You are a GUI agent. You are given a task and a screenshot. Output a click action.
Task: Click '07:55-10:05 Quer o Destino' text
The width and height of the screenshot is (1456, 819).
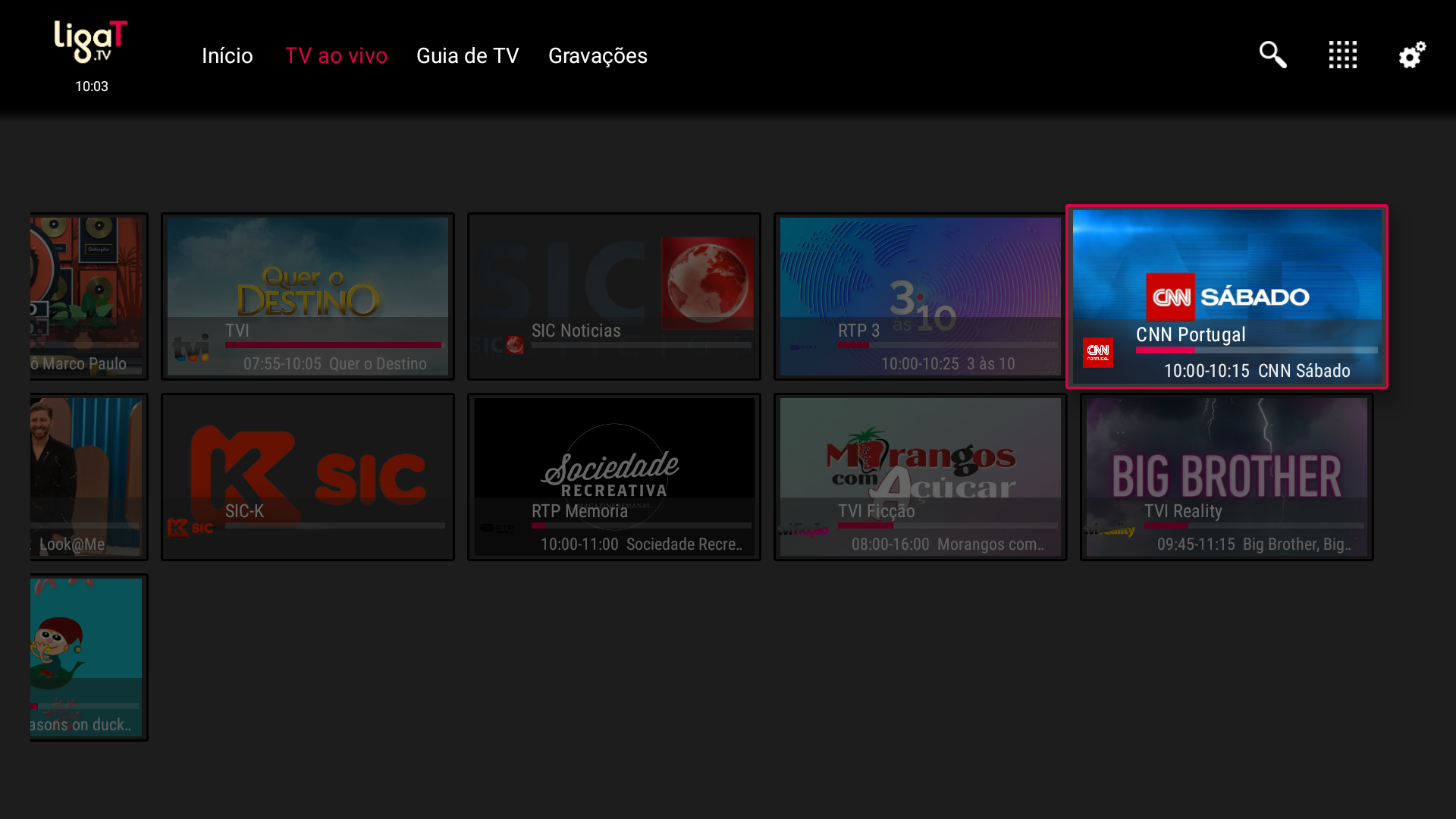pos(334,364)
